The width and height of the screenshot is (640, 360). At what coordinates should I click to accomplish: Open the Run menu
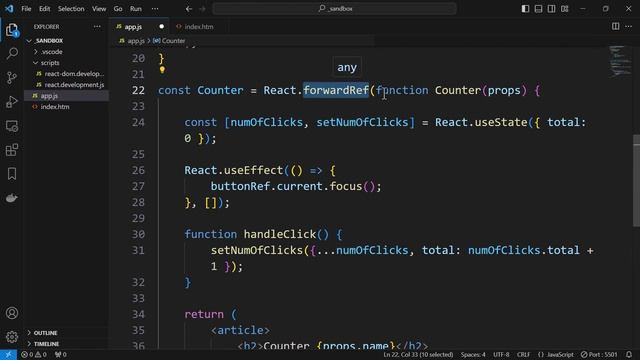(136, 9)
